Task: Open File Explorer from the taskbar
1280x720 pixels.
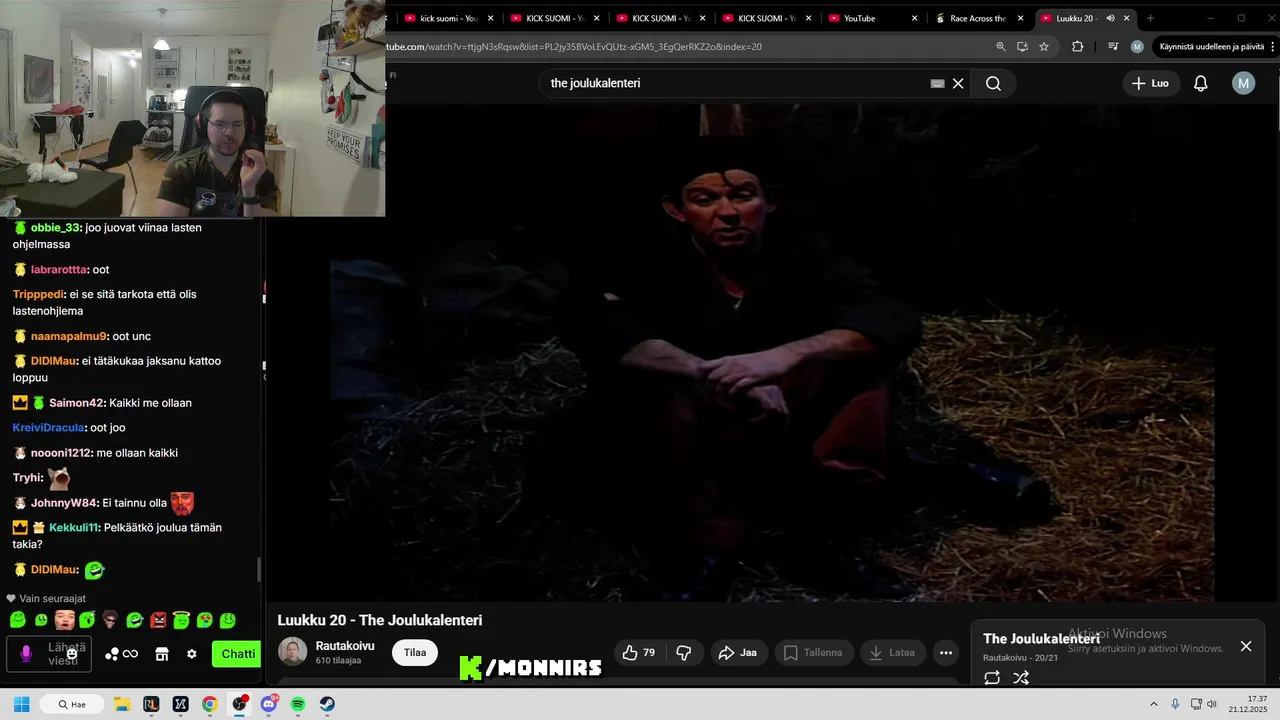Action: [121, 704]
